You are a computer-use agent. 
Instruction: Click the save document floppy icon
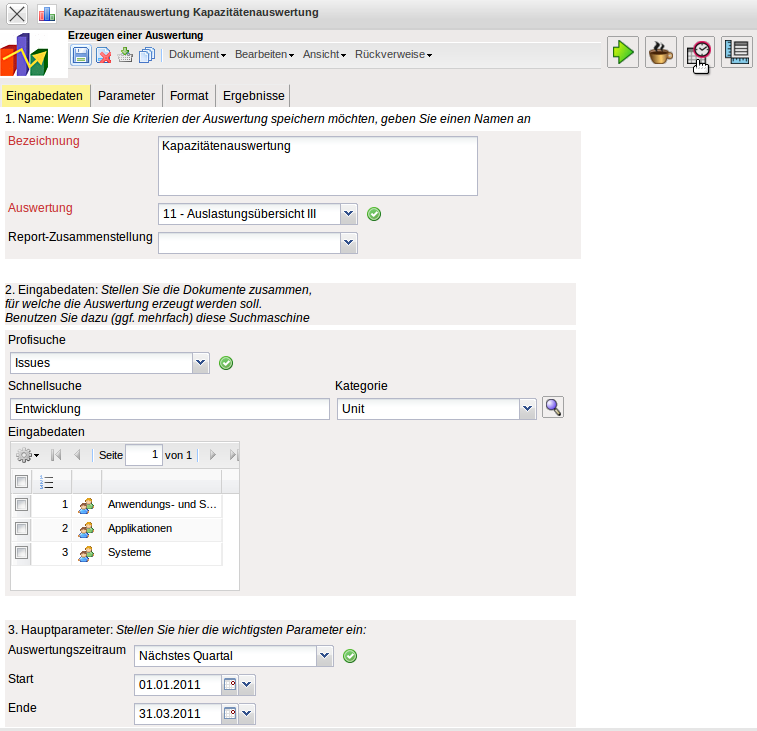pos(81,55)
